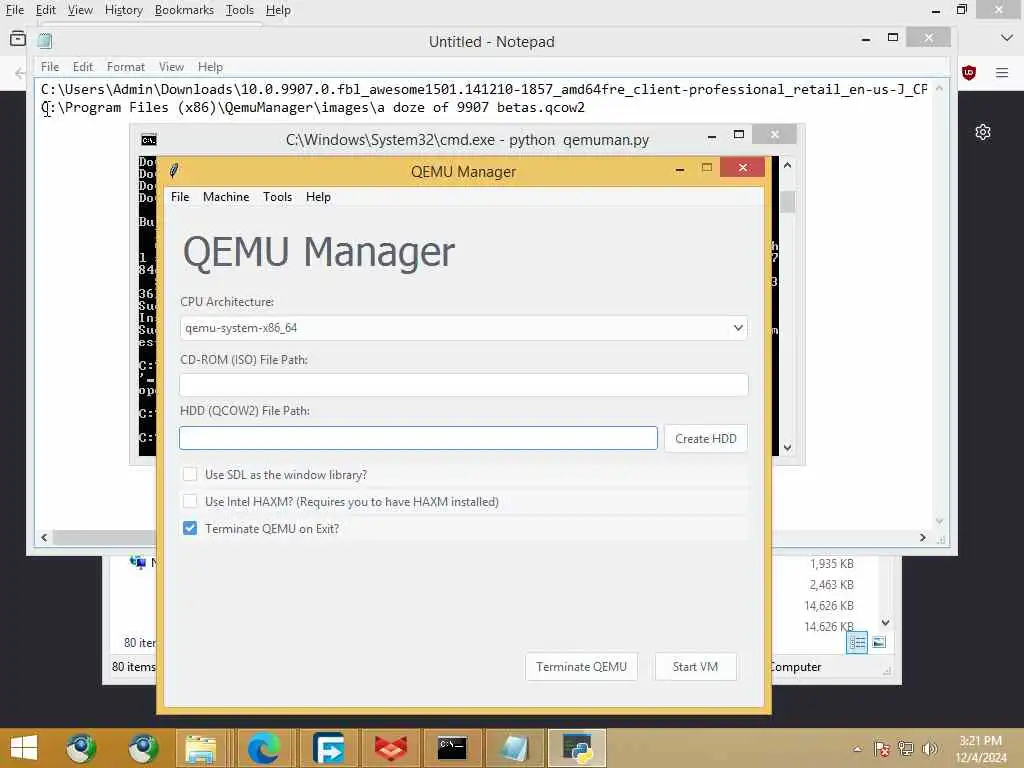Viewport: 1024px width, 768px height.
Task: Click Notepad horizontal scrollbar right arrow
Action: [x=922, y=537]
